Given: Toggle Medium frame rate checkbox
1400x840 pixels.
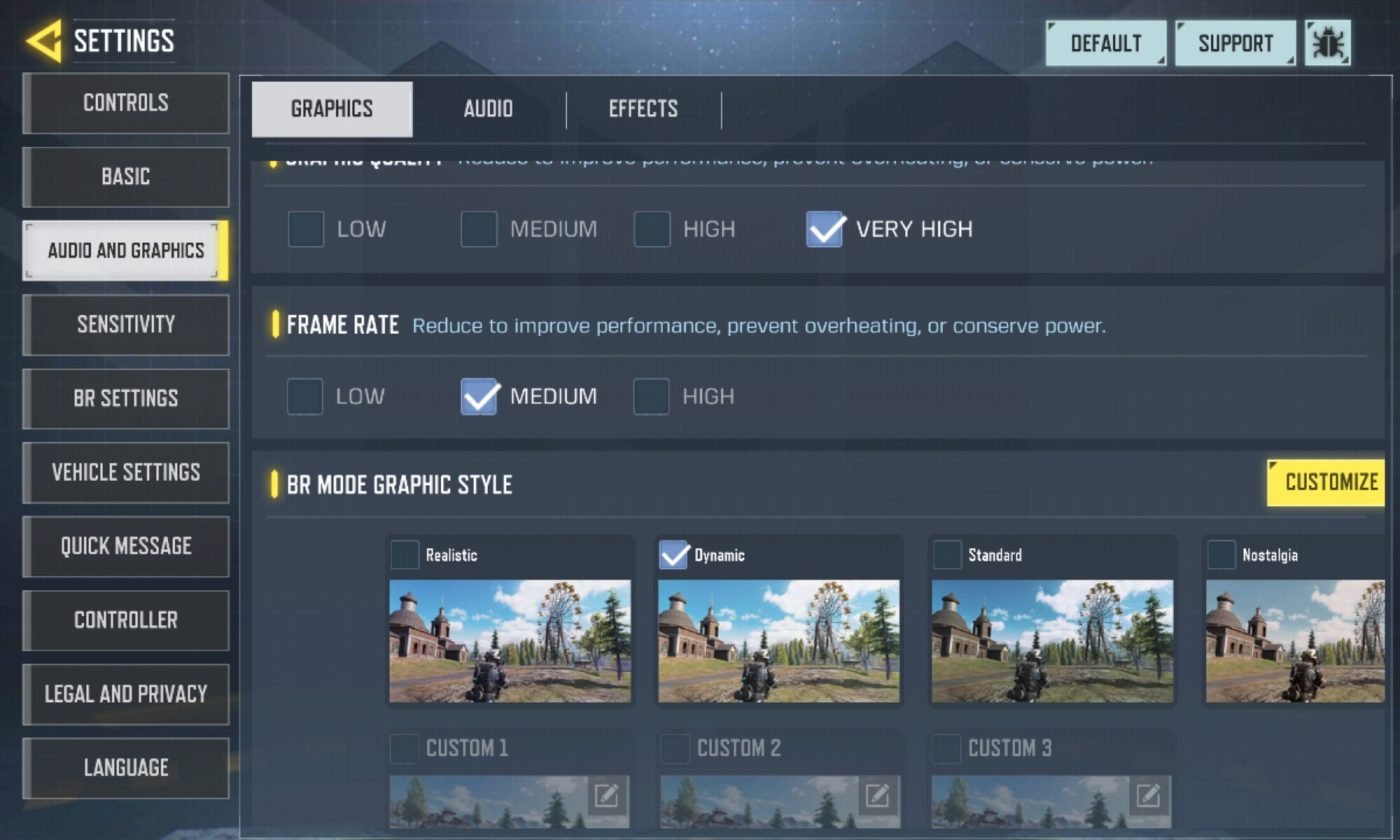Looking at the screenshot, I should tap(480, 396).
